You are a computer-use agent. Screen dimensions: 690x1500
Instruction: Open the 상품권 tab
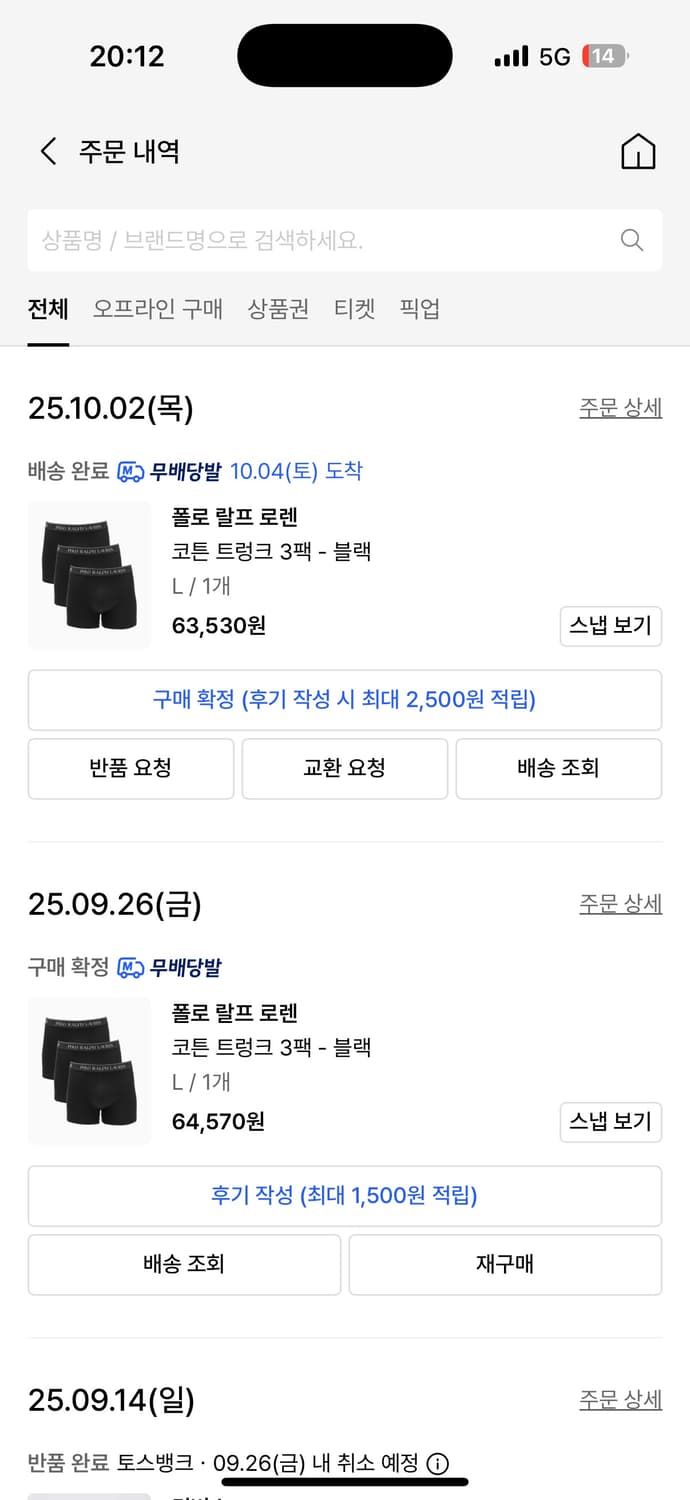click(278, 309)
